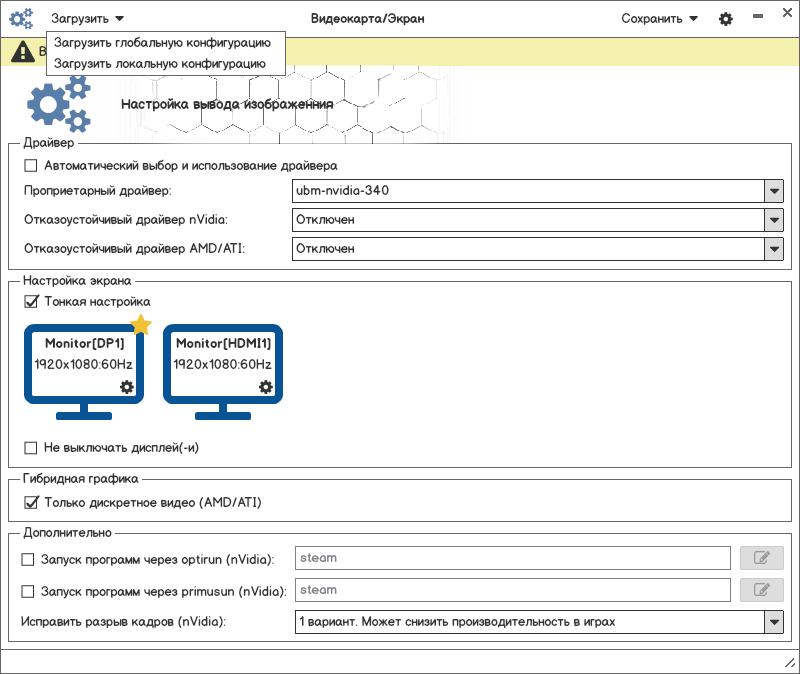Image resolution: width=800 pixels, height=674 pixels.
Task: Open gear settings on Monitor[HDMI1]
Action: [265, 387]
